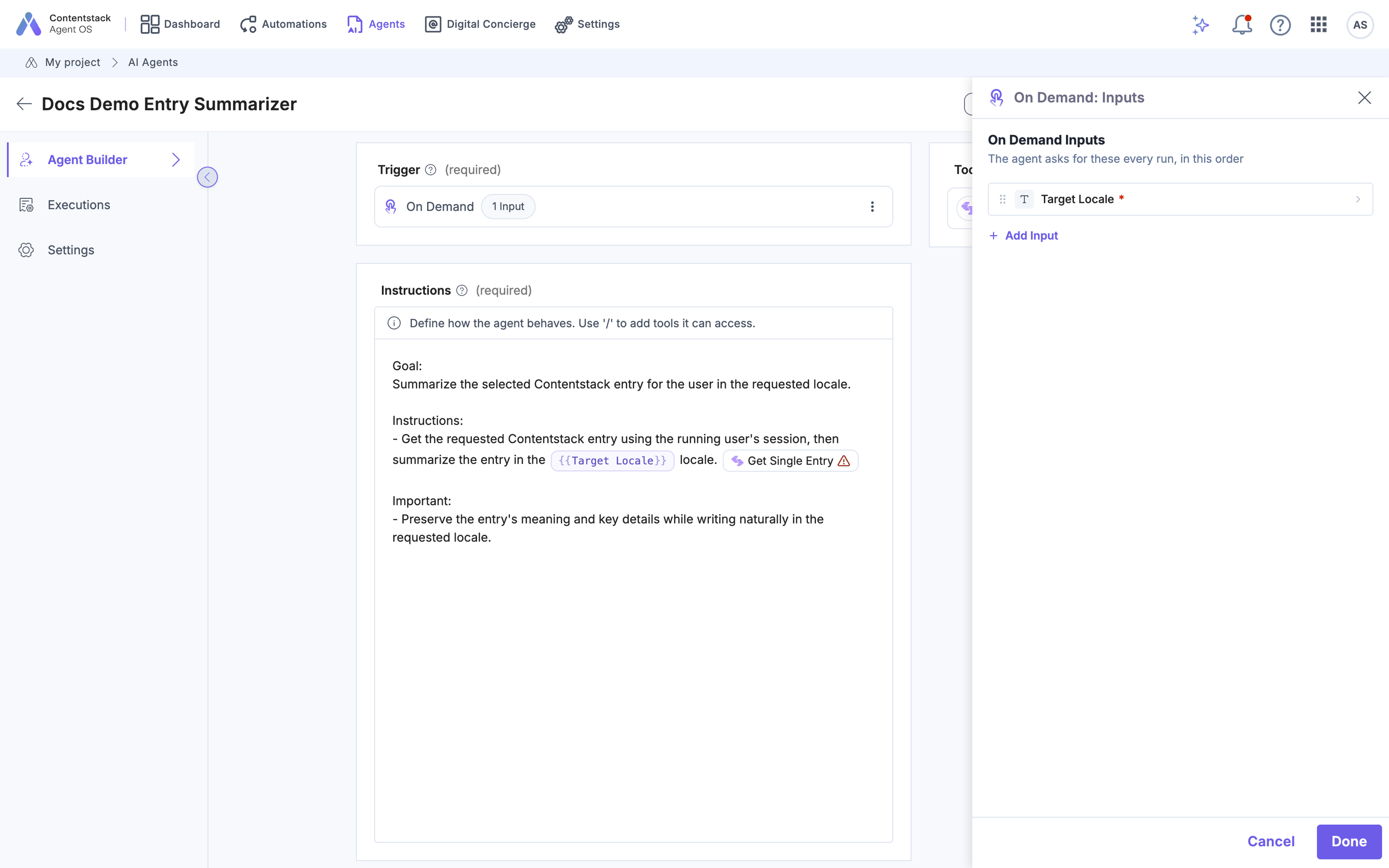Close the On Demand Inputs panel

click(1364, 98)
